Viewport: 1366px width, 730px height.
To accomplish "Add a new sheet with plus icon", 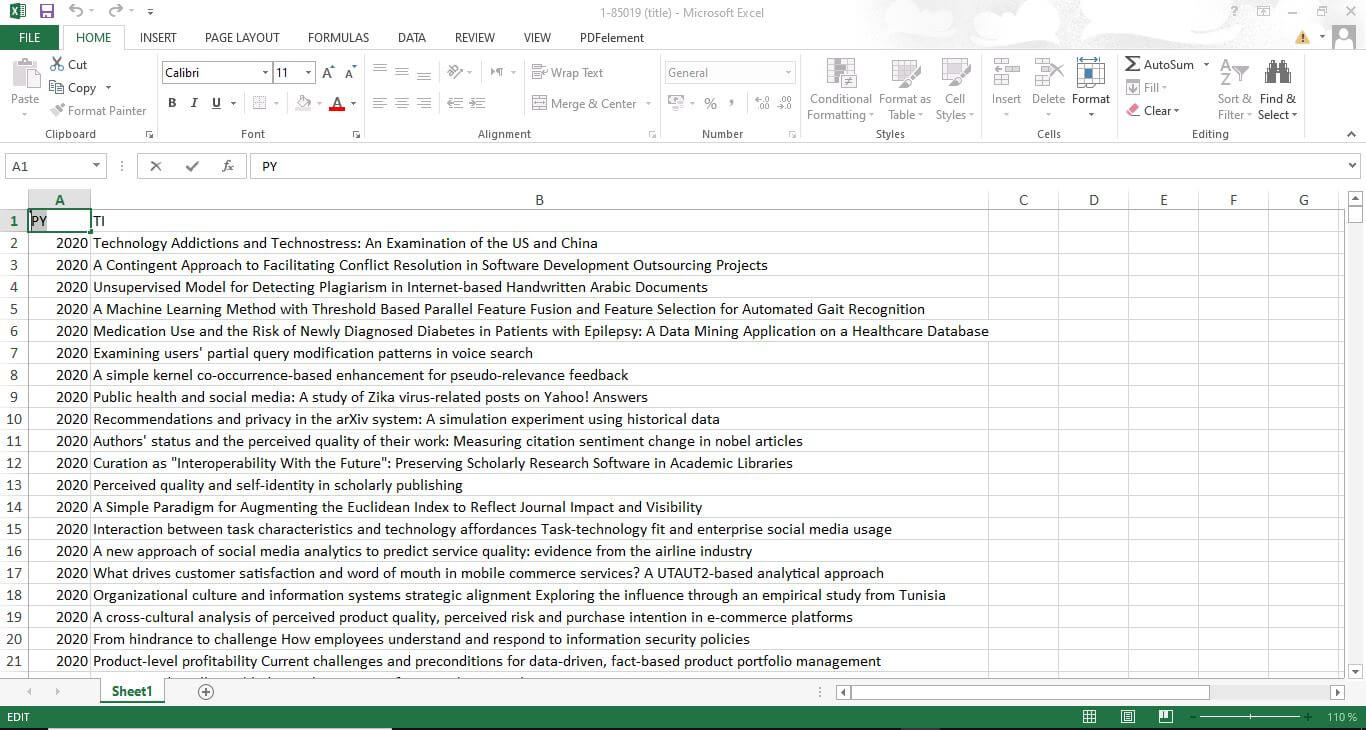I will (x=206, y=692).
